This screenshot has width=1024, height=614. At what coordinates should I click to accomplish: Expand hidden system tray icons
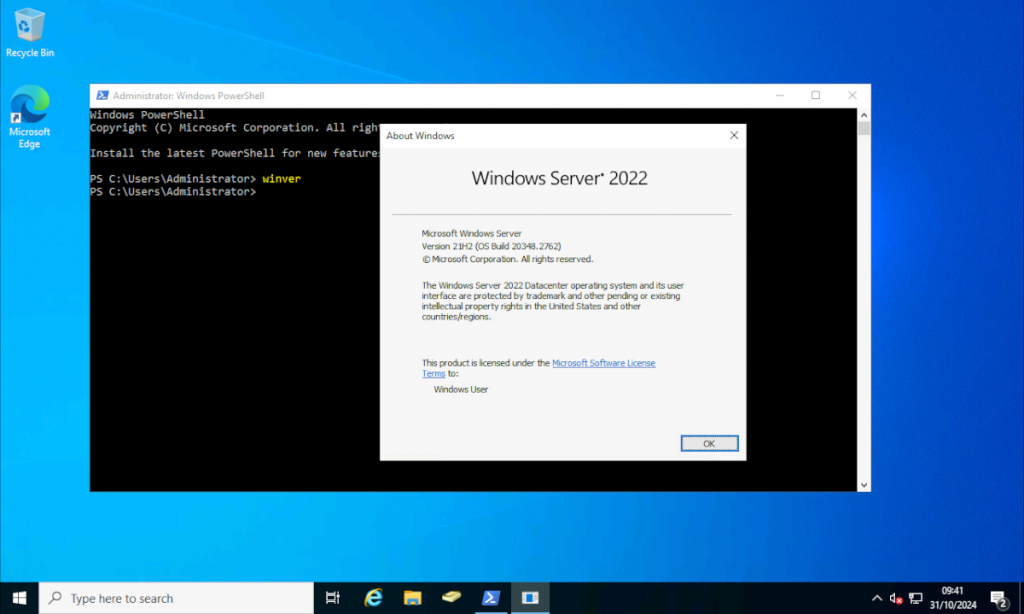[877, 597]
